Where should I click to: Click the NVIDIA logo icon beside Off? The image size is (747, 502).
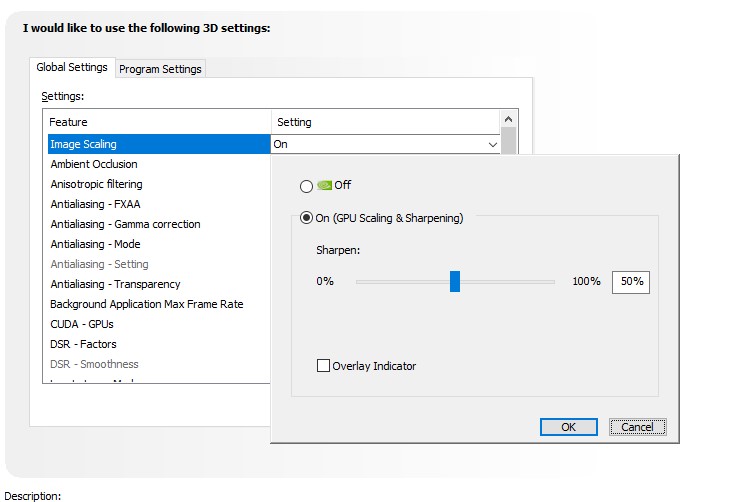324,185
